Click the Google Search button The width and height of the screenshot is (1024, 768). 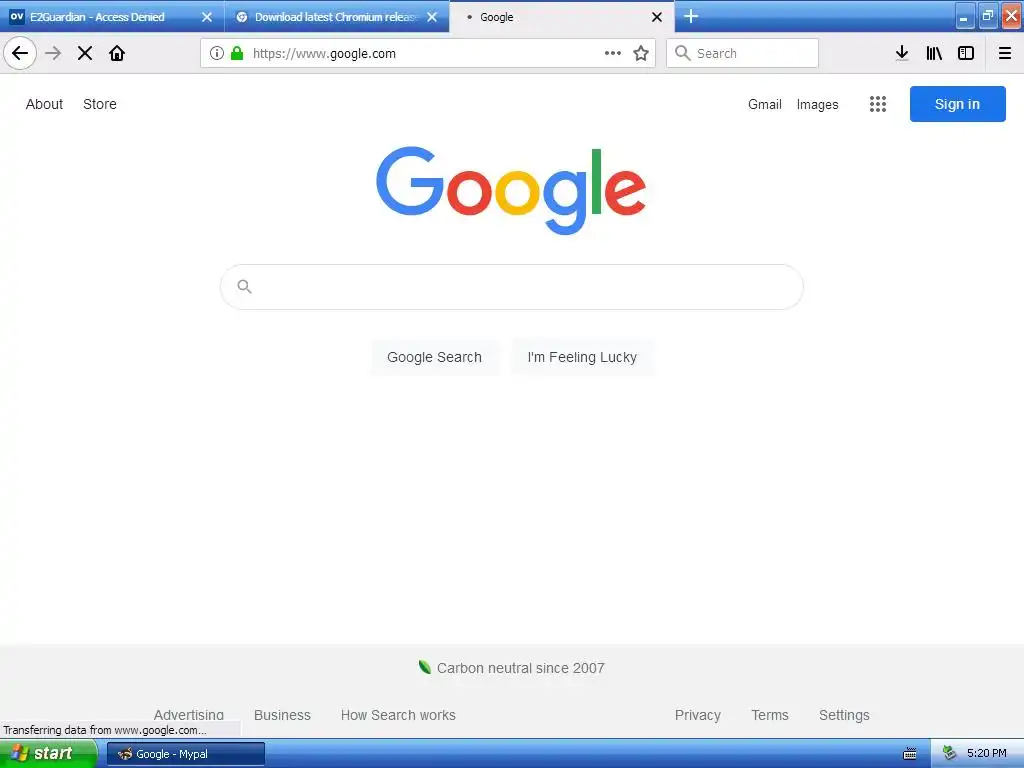tap(434, 357)
